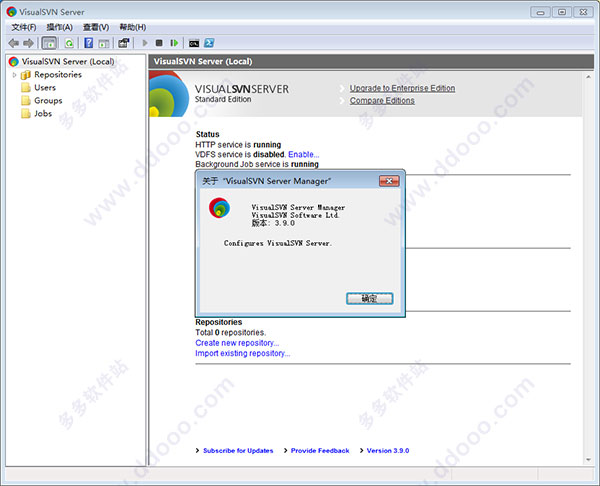Image resolution: width=600 pixels, height=486 pixels.
Task: Click Subscribe for Updates link
Action: click(238, 451)
